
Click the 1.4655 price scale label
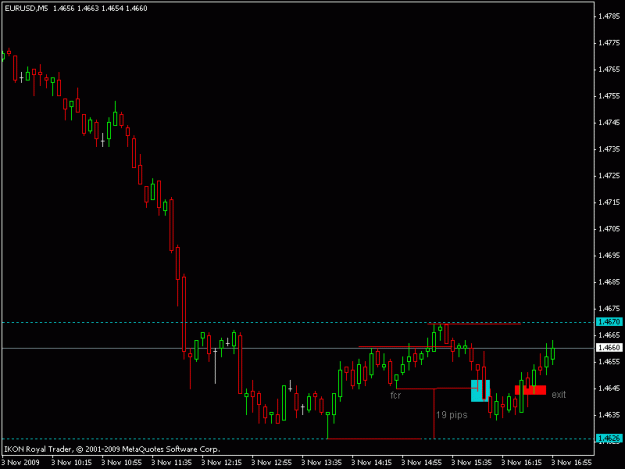click(x=609, y=362)
